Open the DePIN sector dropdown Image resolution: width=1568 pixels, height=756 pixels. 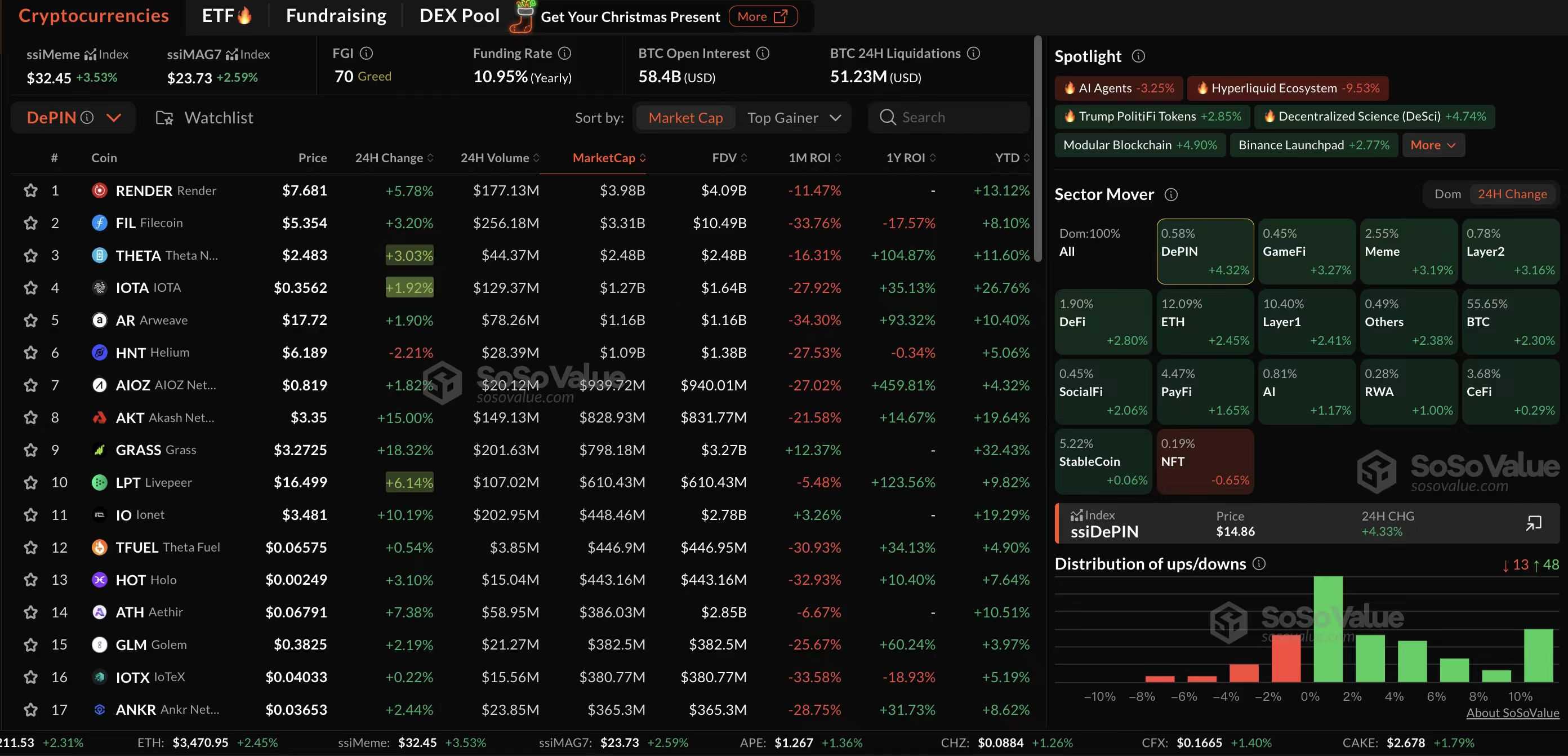coord(114,118)
